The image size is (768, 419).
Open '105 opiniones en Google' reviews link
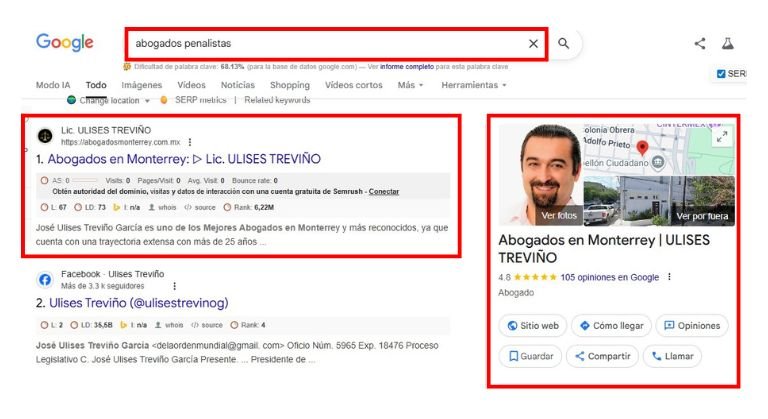point(610,277)
